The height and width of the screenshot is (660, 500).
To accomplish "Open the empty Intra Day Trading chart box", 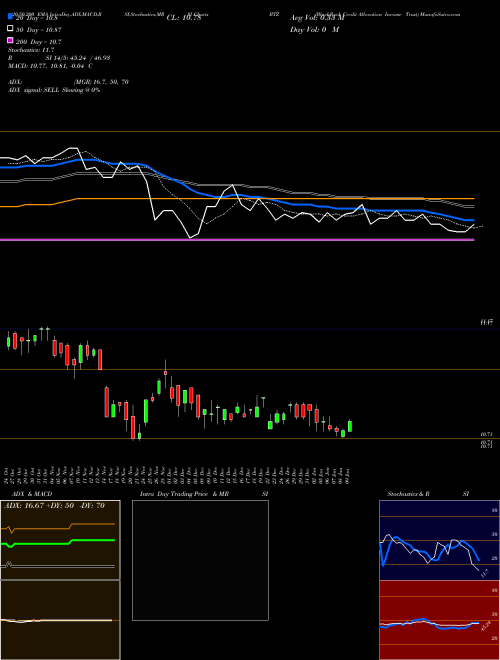I will [x=200, y=560].
